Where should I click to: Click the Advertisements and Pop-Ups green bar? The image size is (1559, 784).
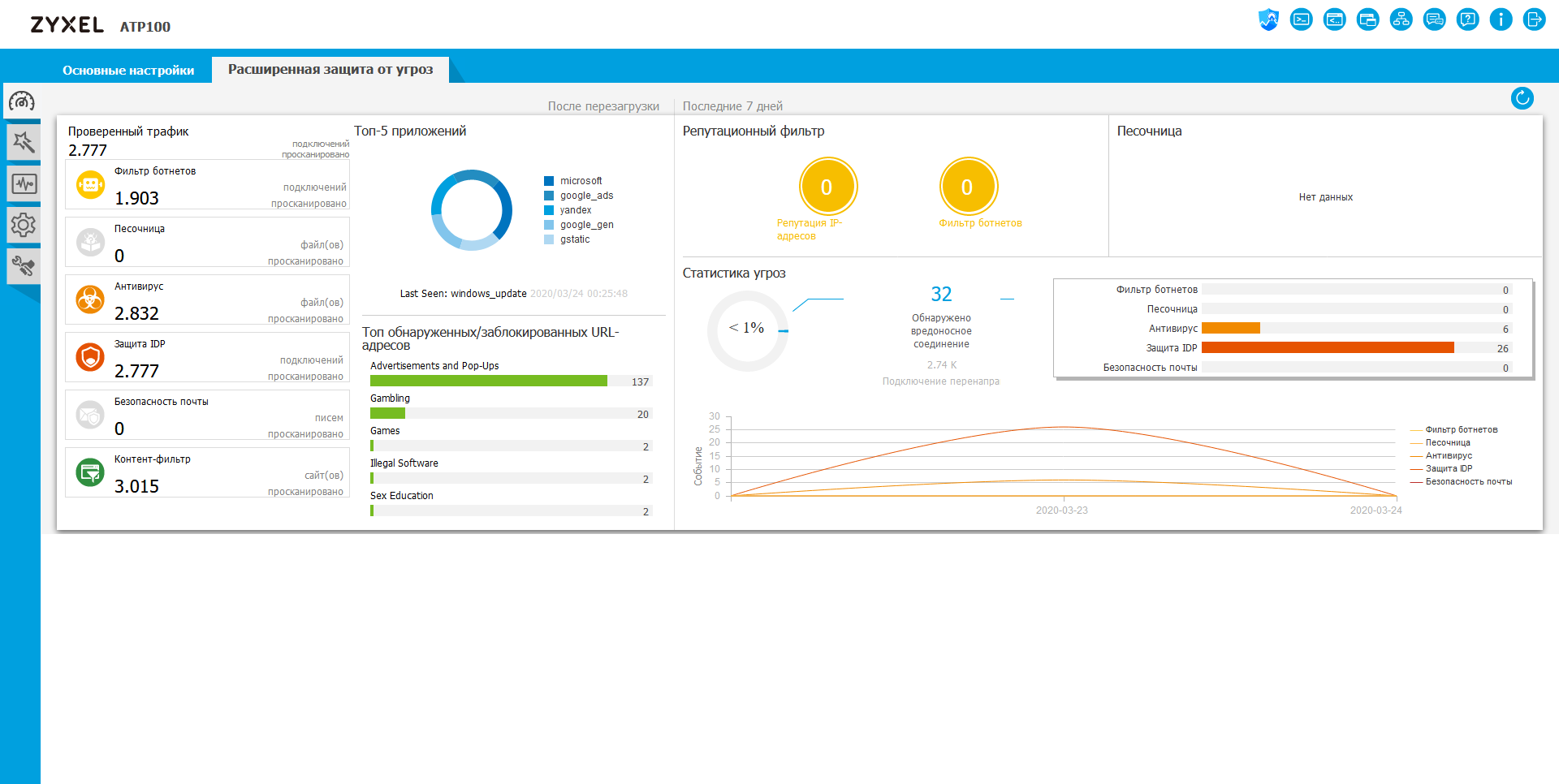coord(489,381)
